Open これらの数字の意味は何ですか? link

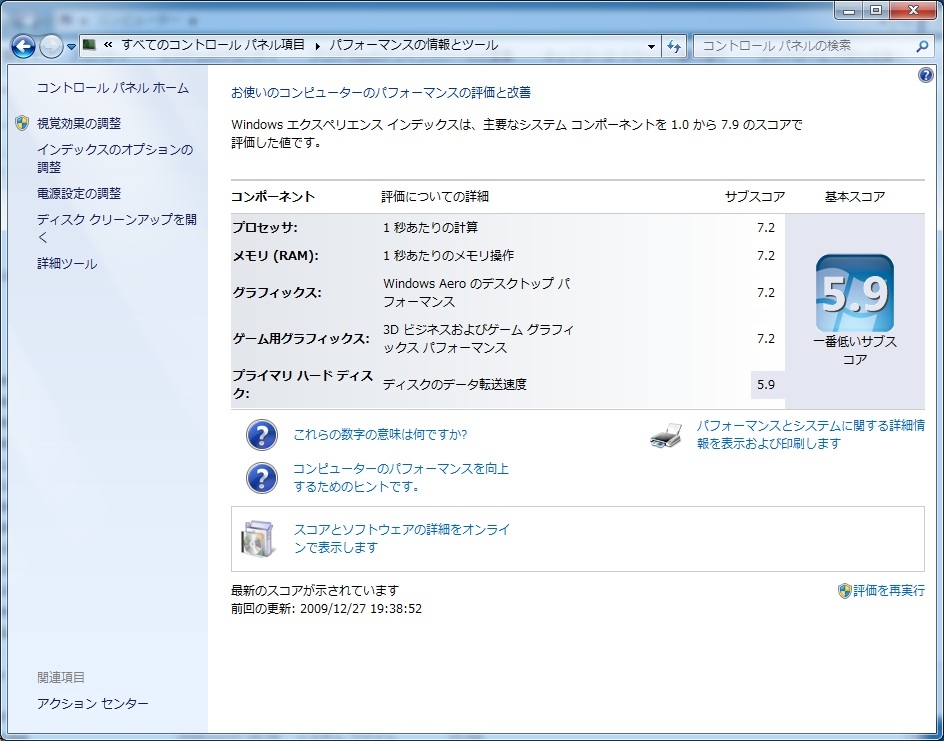tap(380, 435)
